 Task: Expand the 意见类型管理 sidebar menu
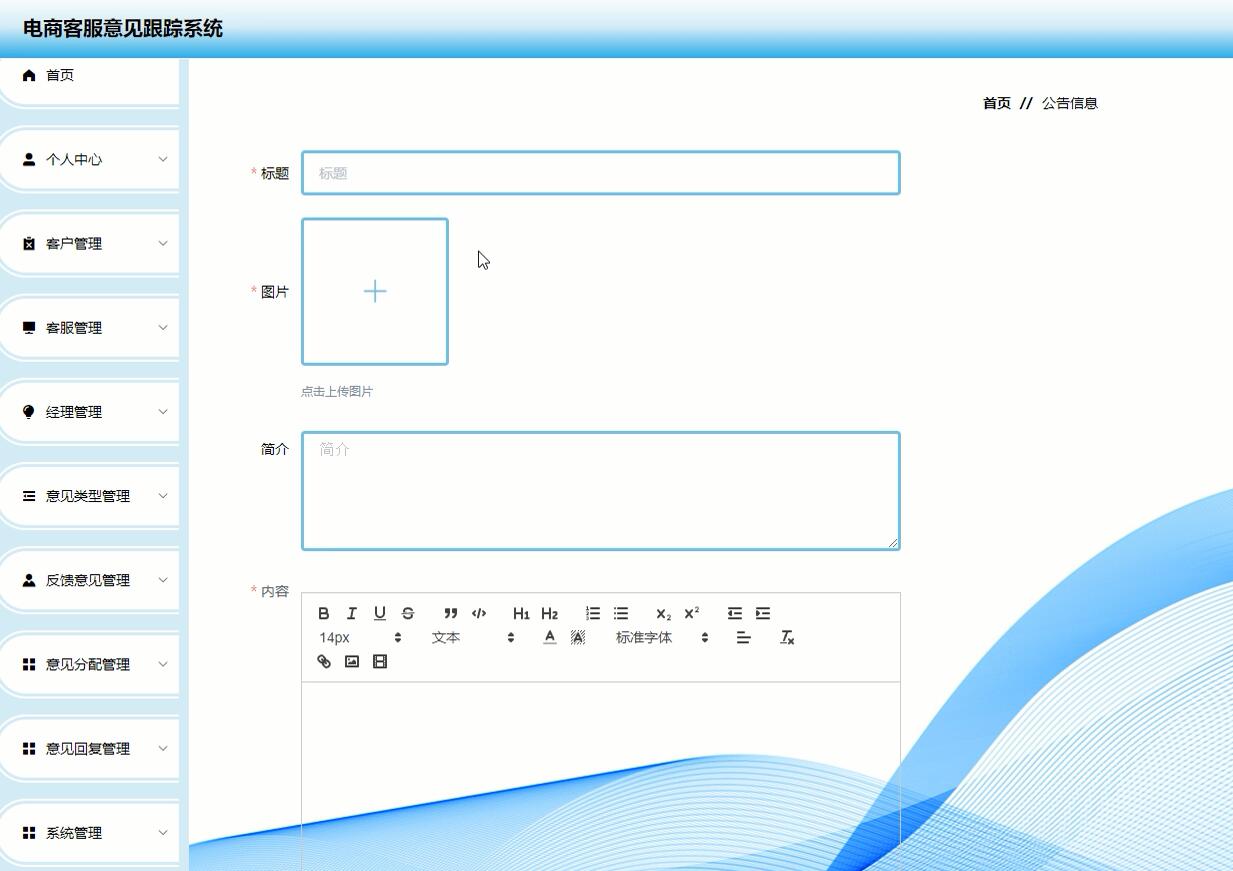coord(89,495)
